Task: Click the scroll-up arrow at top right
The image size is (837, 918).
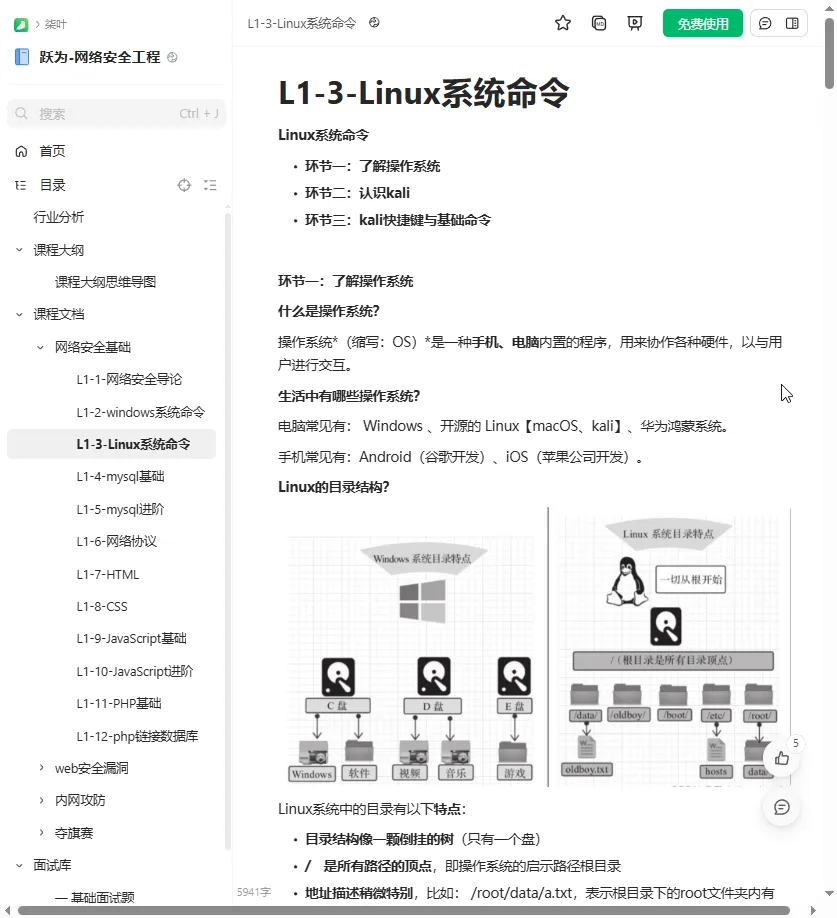Action: (x=829, y=8)
